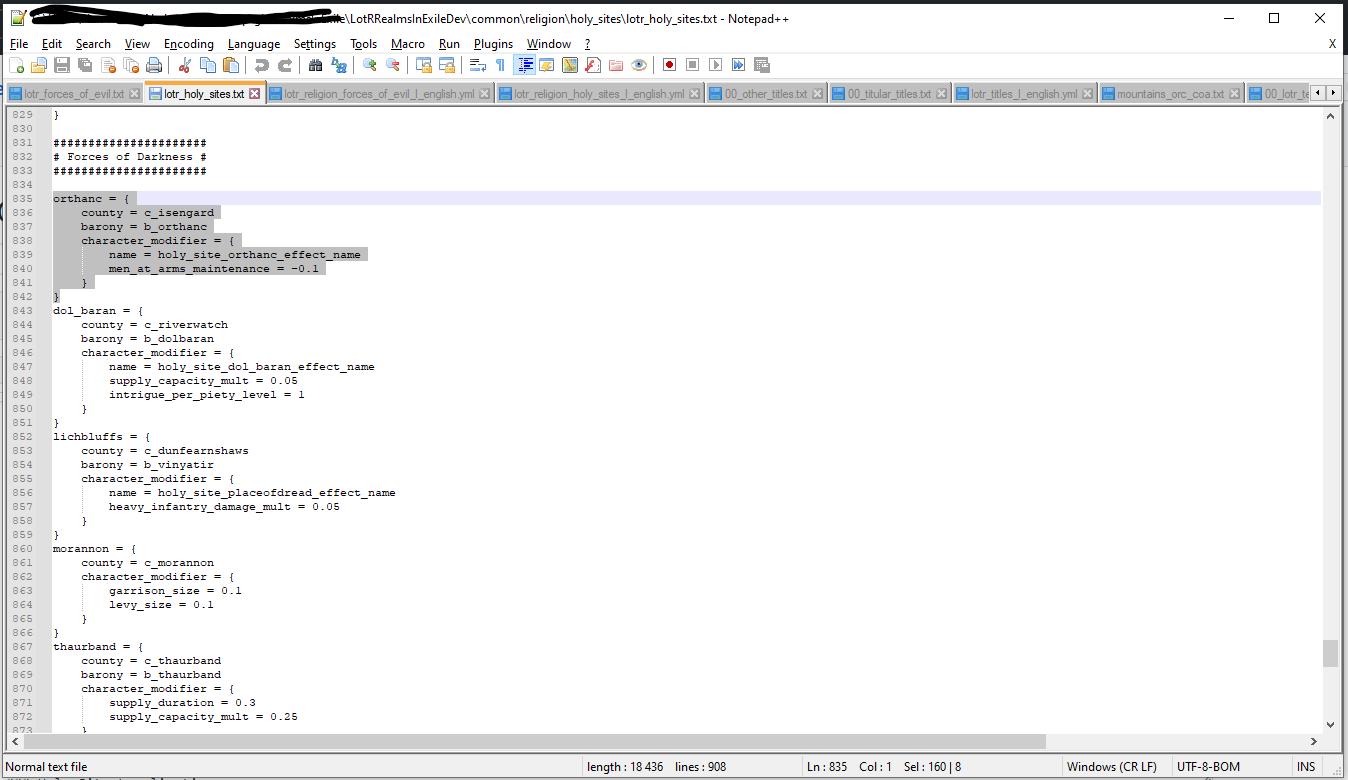Close the 00_titular_titles.txt tab

[x=941, y=94]
